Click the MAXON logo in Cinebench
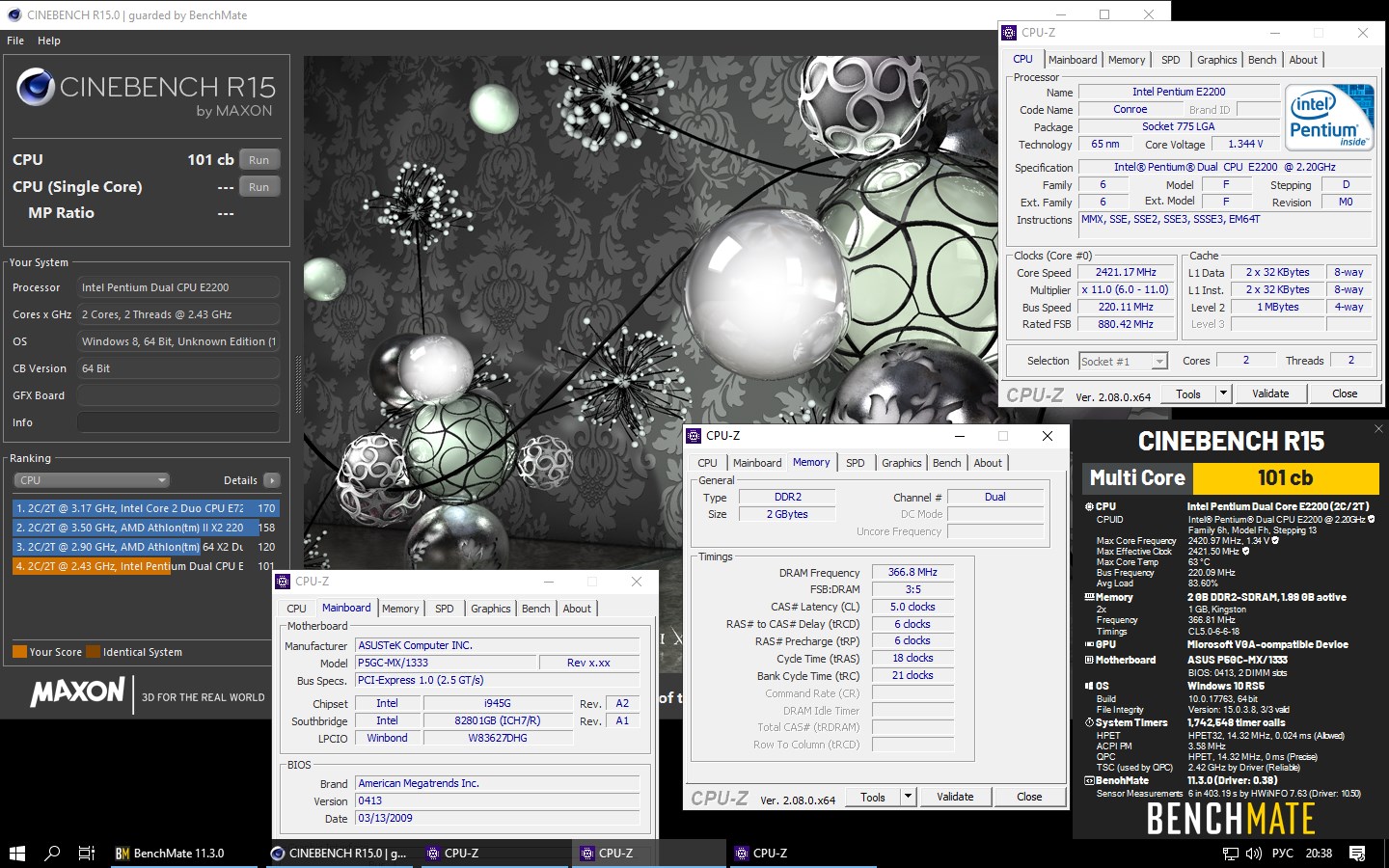This screenshot has width=1389, height=868. click(x=77, y=692)
